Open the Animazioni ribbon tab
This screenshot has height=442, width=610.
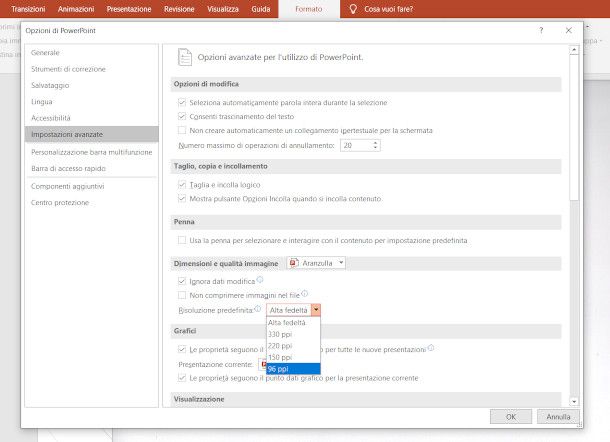click(76, 9)
